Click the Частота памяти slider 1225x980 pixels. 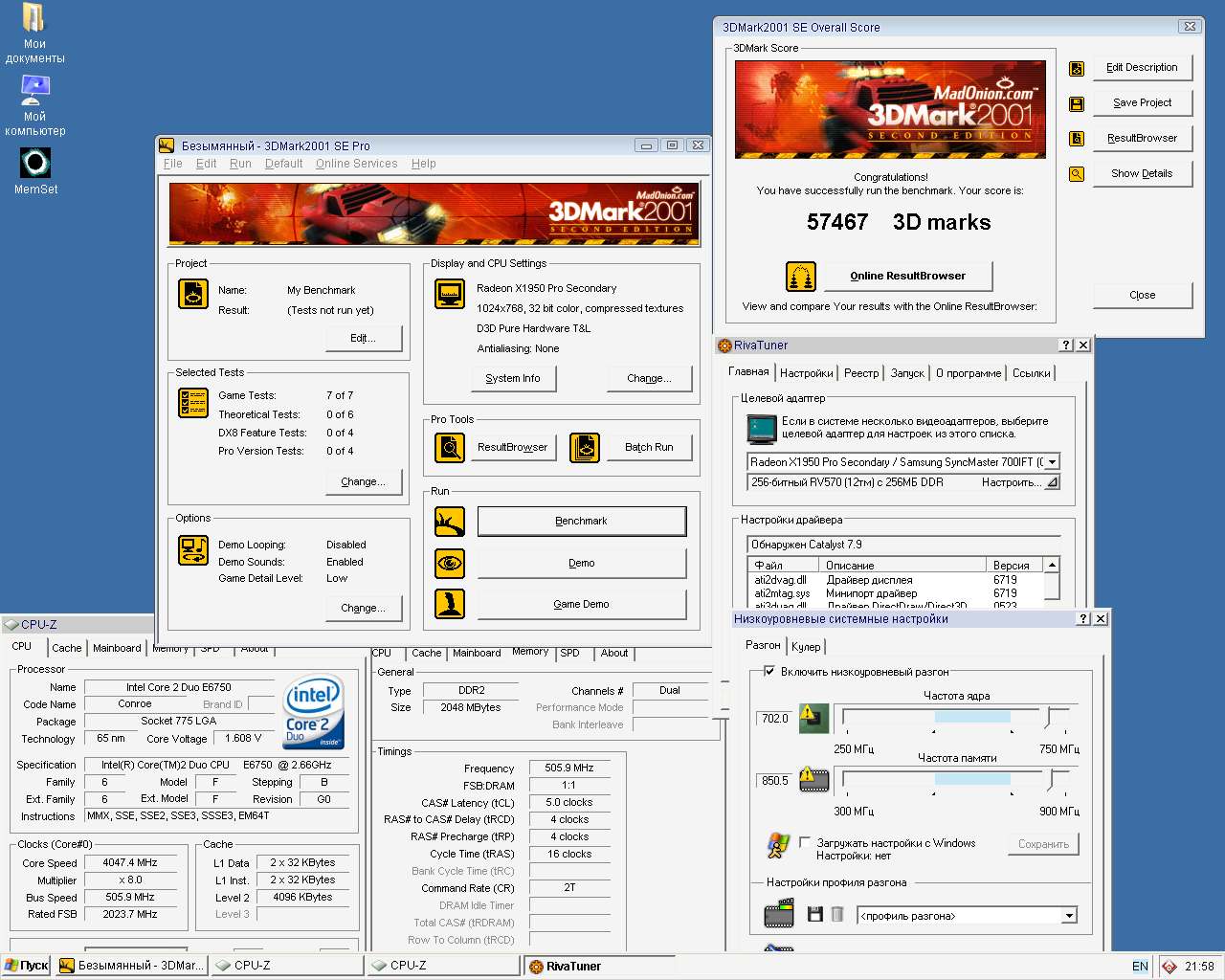click(x=957, y=779)
